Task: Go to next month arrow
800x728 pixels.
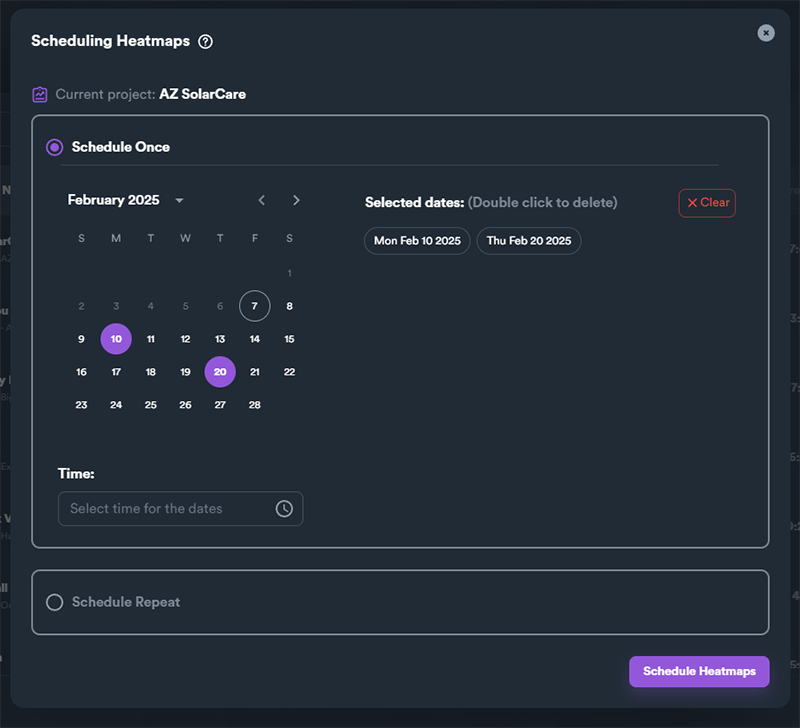Action: click(x=296, y=200)
